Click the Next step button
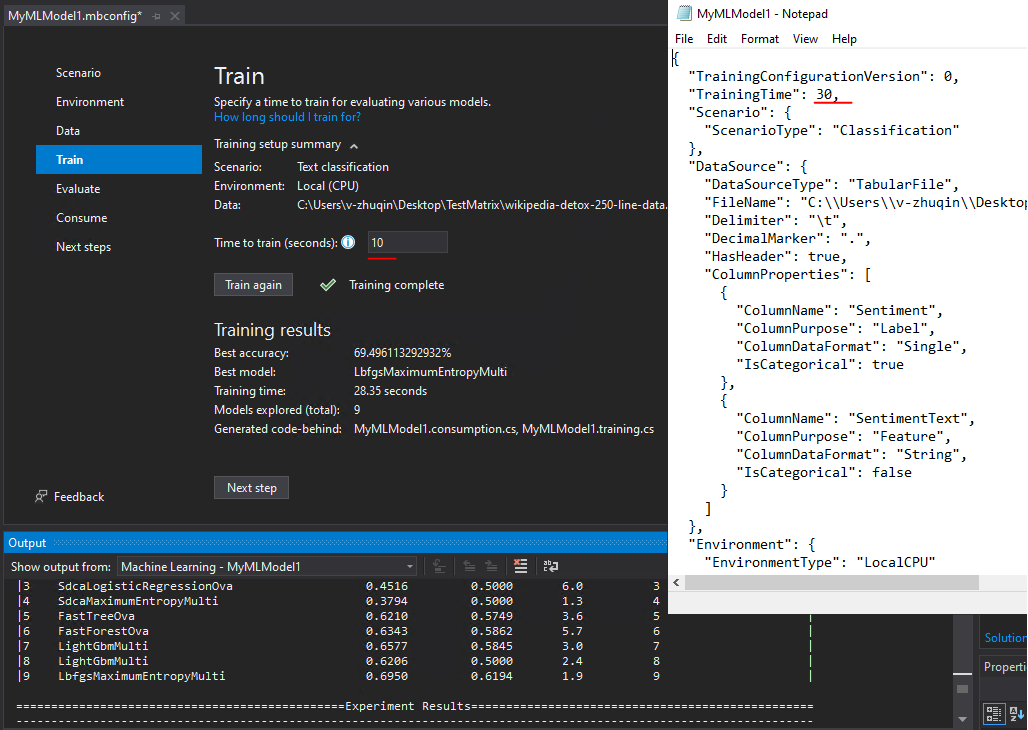This screenshot has width=1028, height=730. click(x=251, y=487)
